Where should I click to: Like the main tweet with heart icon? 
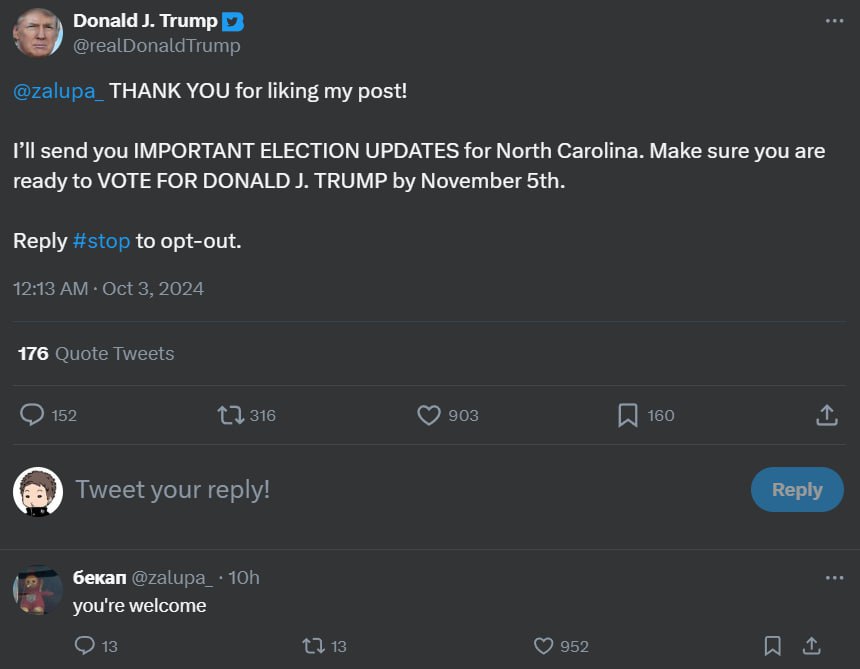pos(429,415)
